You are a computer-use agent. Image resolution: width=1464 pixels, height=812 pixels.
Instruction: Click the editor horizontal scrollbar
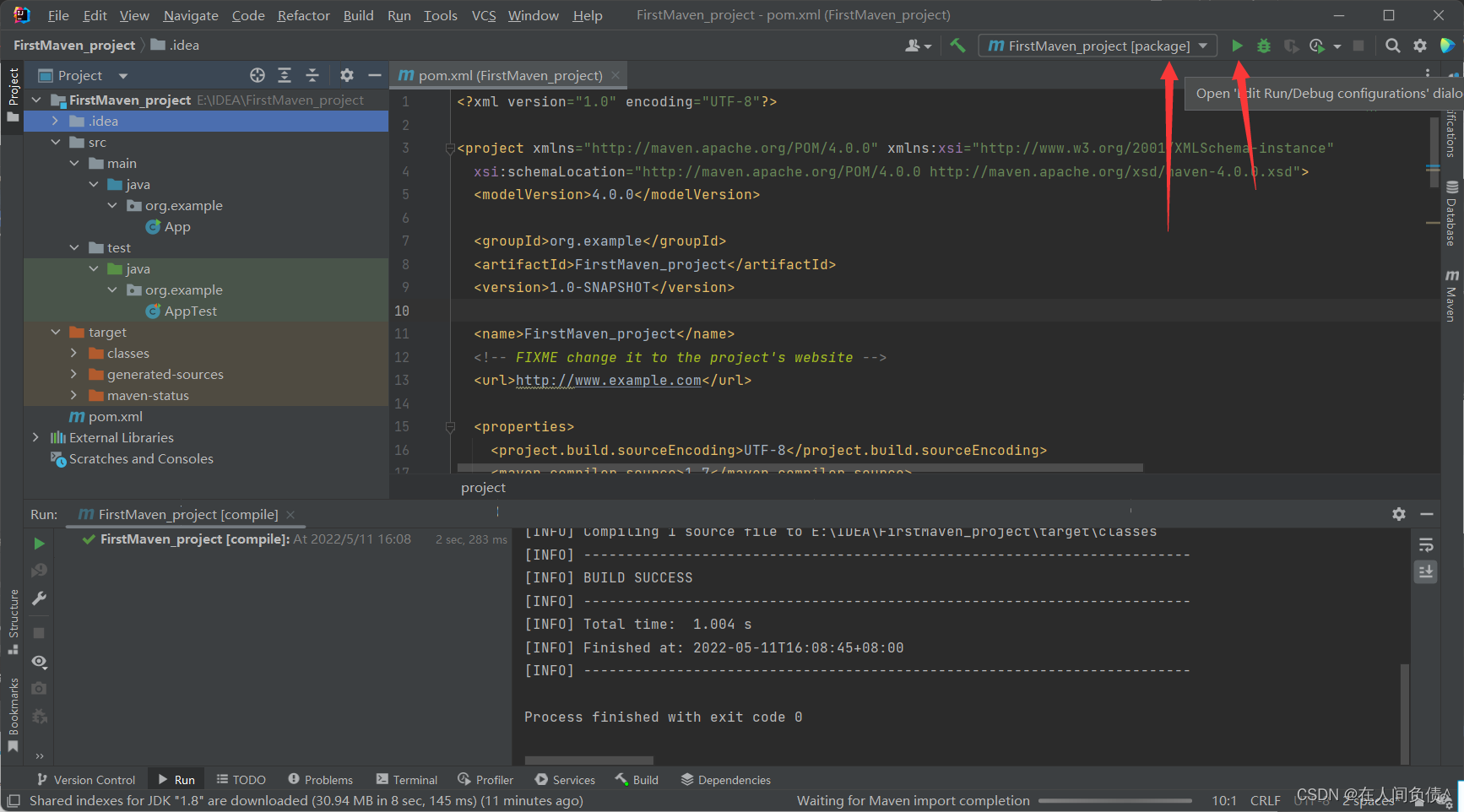click(x=800, y=468)
